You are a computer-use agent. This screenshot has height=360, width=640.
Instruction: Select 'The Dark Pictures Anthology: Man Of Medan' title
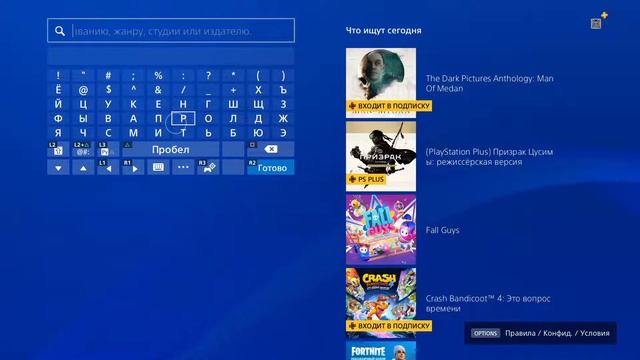pos(489,83)
